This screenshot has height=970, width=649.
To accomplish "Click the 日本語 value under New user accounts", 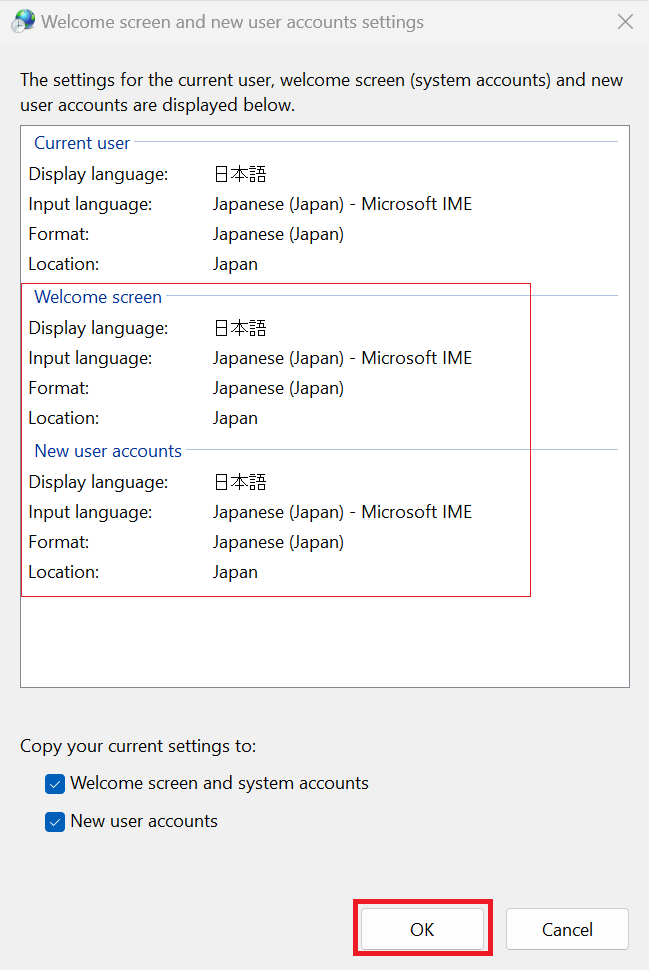I will [239, 481].
